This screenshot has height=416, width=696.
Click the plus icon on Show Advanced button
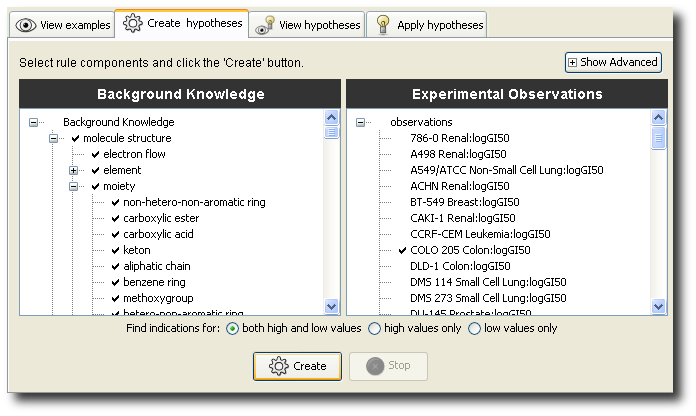(572, 62)
